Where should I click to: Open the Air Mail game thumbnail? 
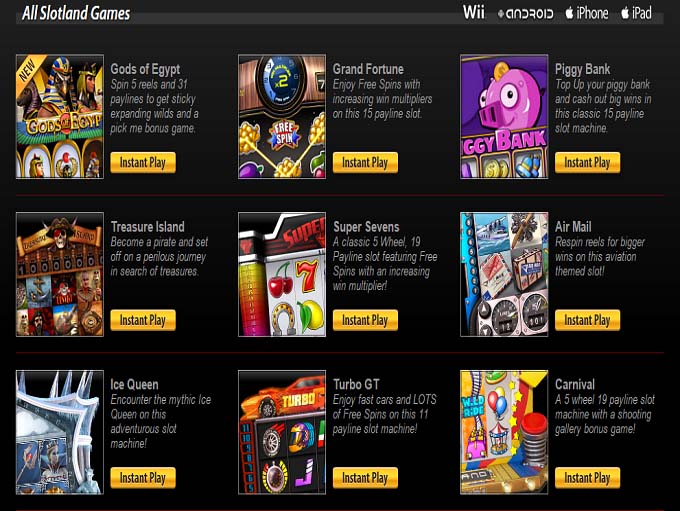coord(504,274)
